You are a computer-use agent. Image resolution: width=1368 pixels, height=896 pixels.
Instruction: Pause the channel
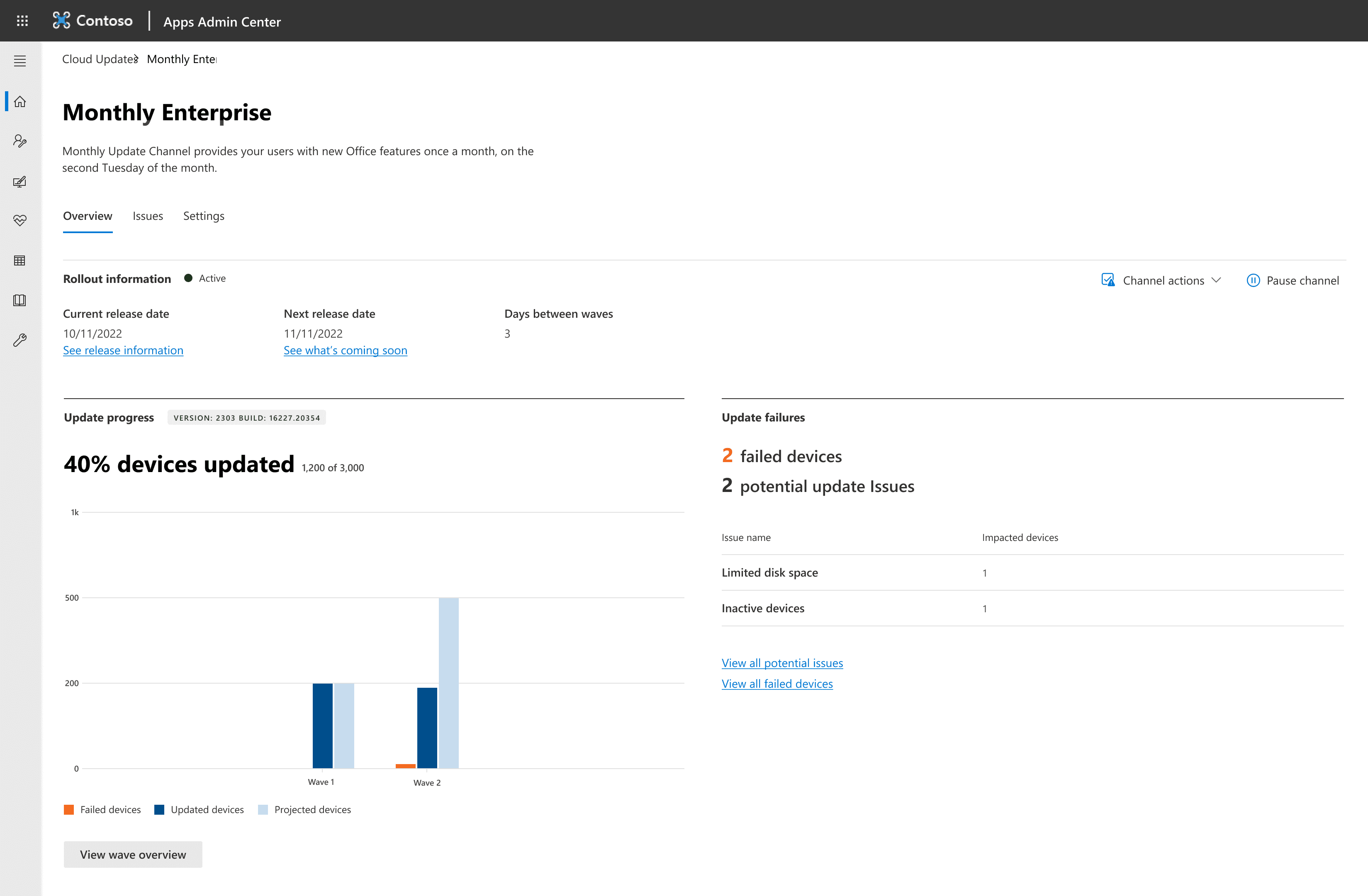pyautogui.click(x=1293, y=280)
